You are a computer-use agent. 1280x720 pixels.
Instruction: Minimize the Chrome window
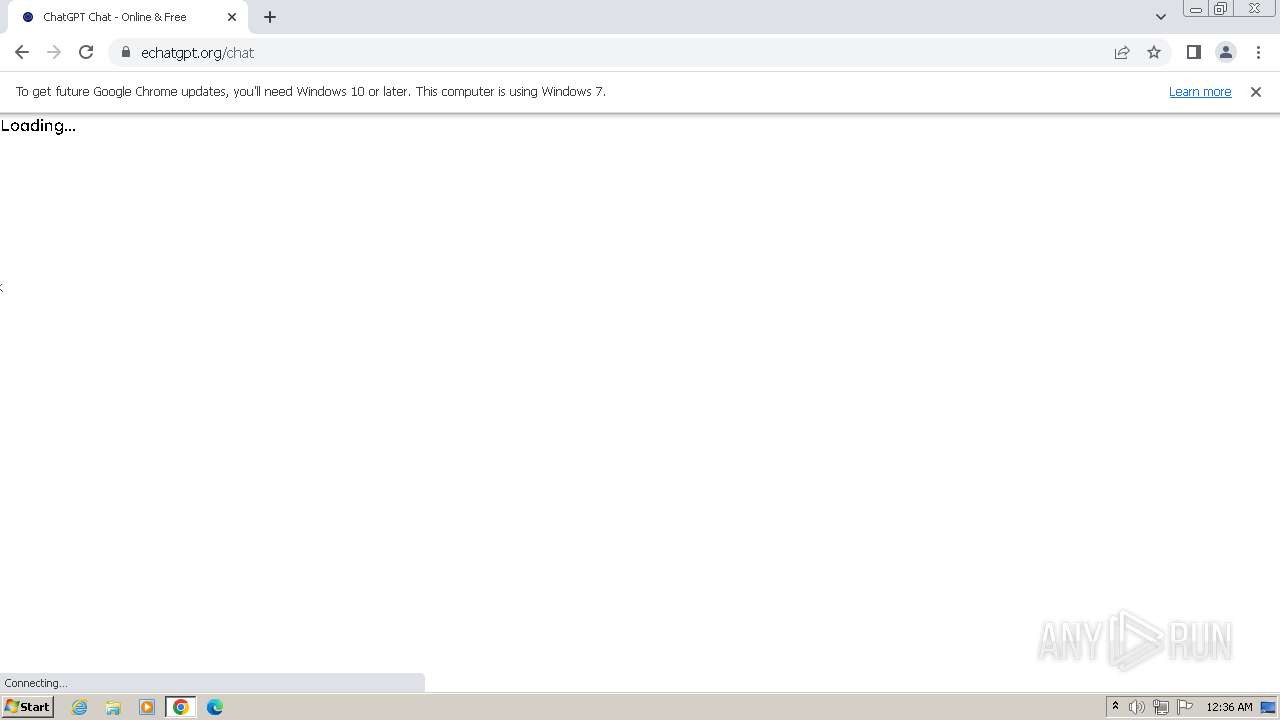pos(1196,9)
